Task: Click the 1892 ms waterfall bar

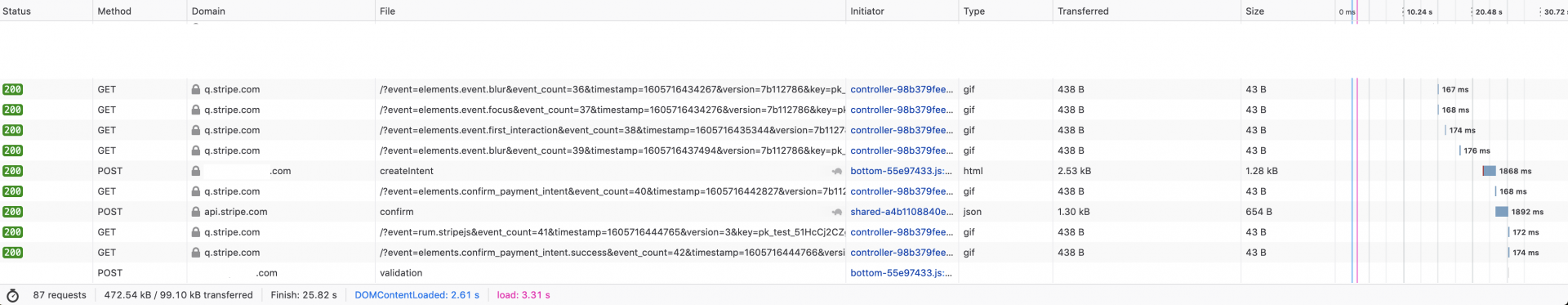Action: click(1502, 212)
